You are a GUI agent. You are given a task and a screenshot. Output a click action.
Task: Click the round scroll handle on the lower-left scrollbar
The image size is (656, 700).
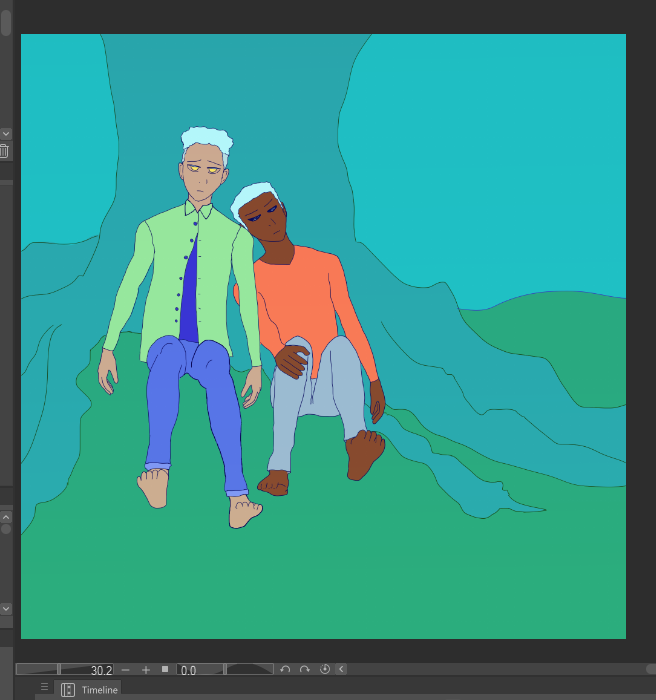point(6,529)
